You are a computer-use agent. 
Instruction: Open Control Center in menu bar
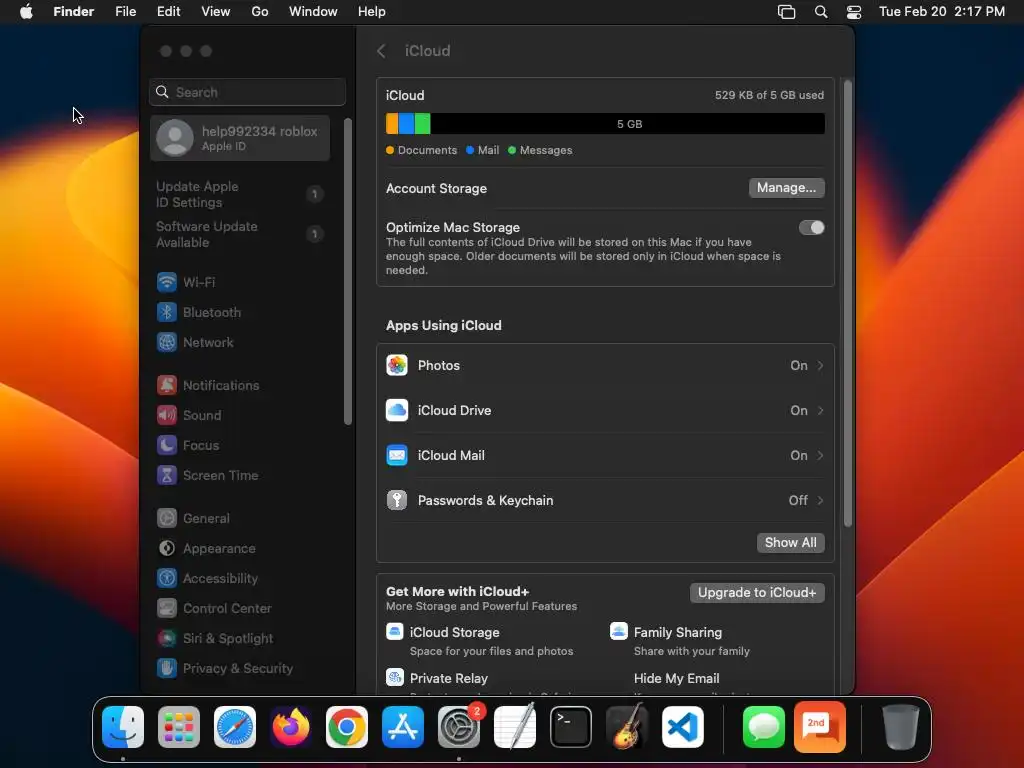coord(854,12)
